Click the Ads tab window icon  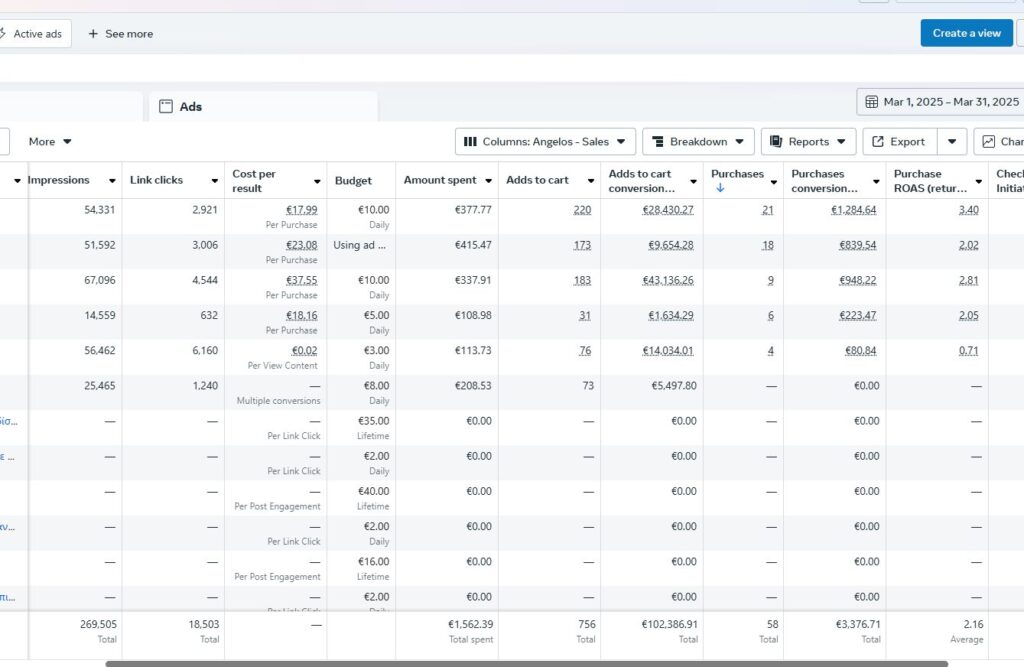pyautogui.click(x=166, y=106)
